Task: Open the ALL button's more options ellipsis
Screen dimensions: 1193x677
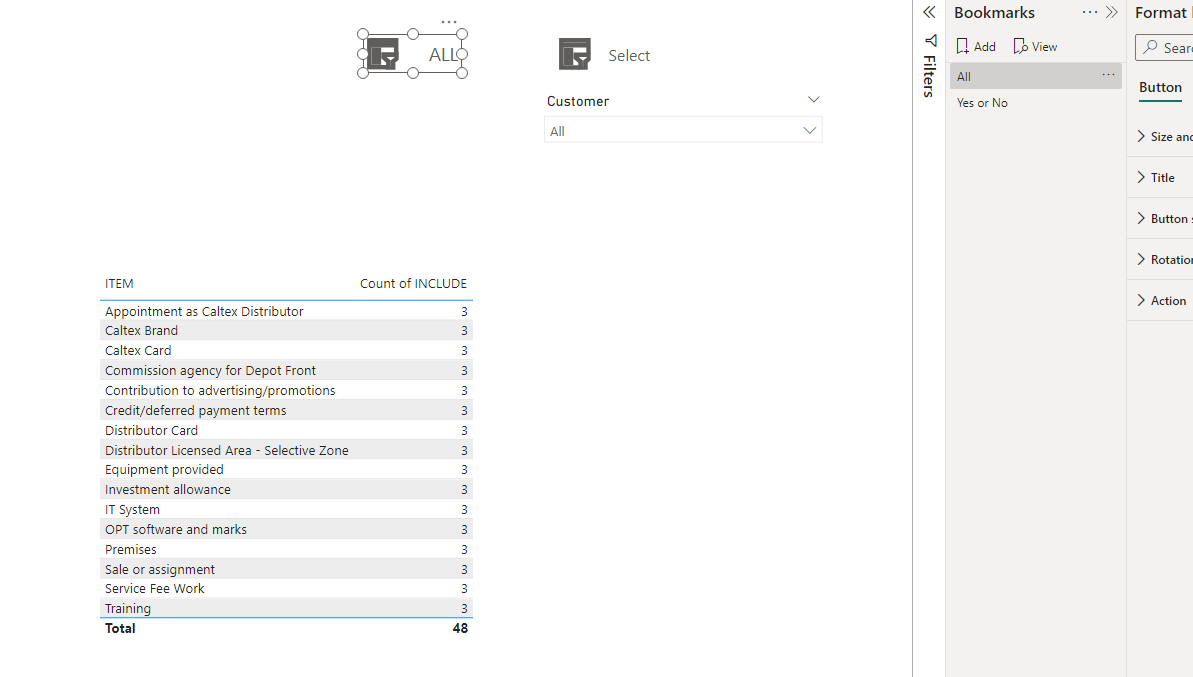Action: [449, 22]
